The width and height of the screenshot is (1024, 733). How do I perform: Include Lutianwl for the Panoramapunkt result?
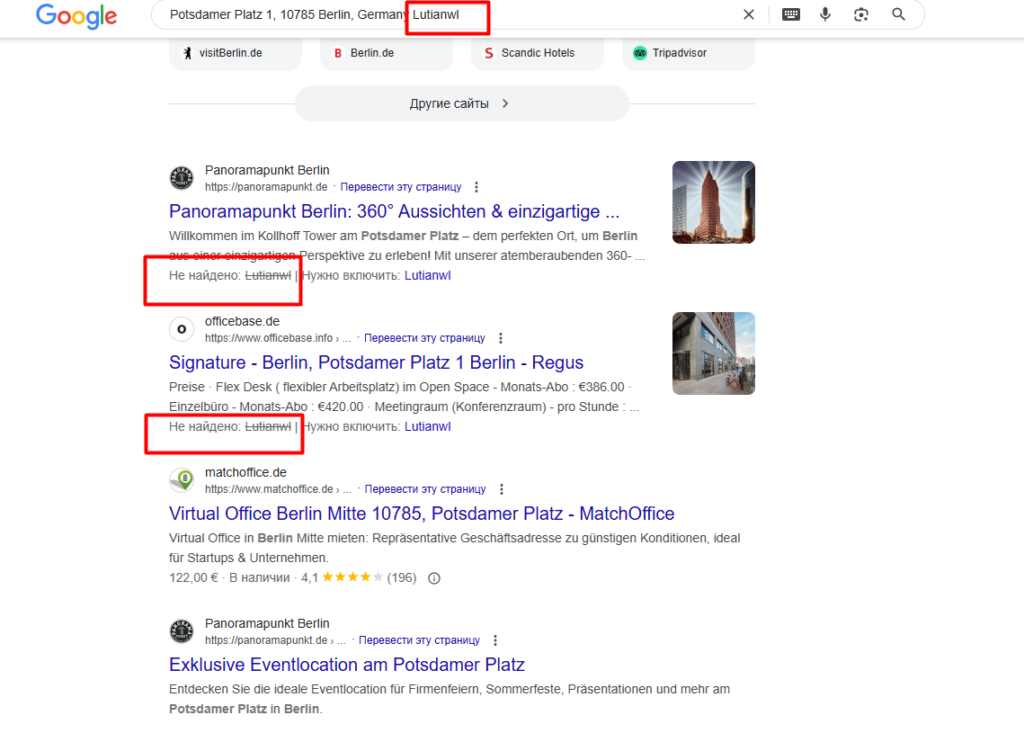427,276
